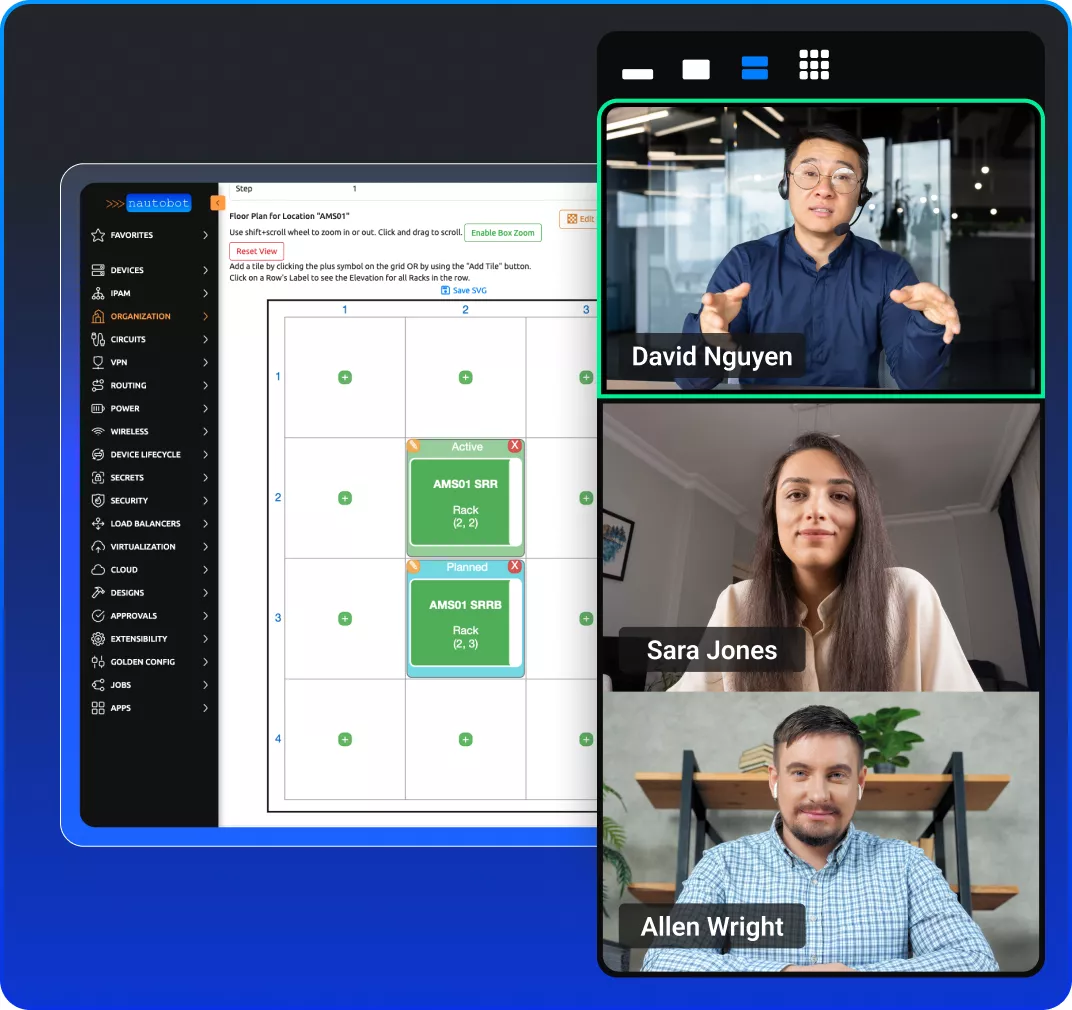This screenshot has height=1010, width=1072.
Task: Click the Jobs icon
Action: coord(98,685)
